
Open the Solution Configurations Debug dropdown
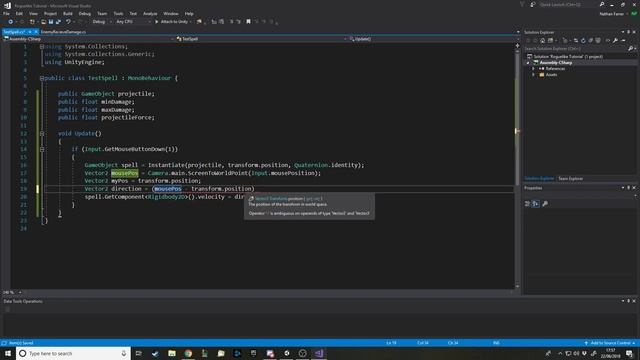pyautogui.click(x=102, y=22)
